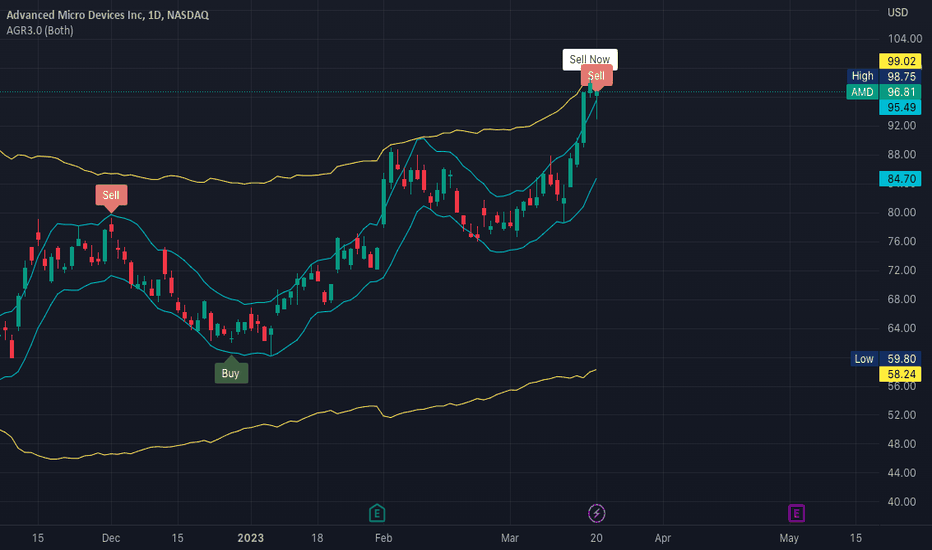Click the 72.00 price axis value
Screen dimensions: 932x550
point(902,270)
